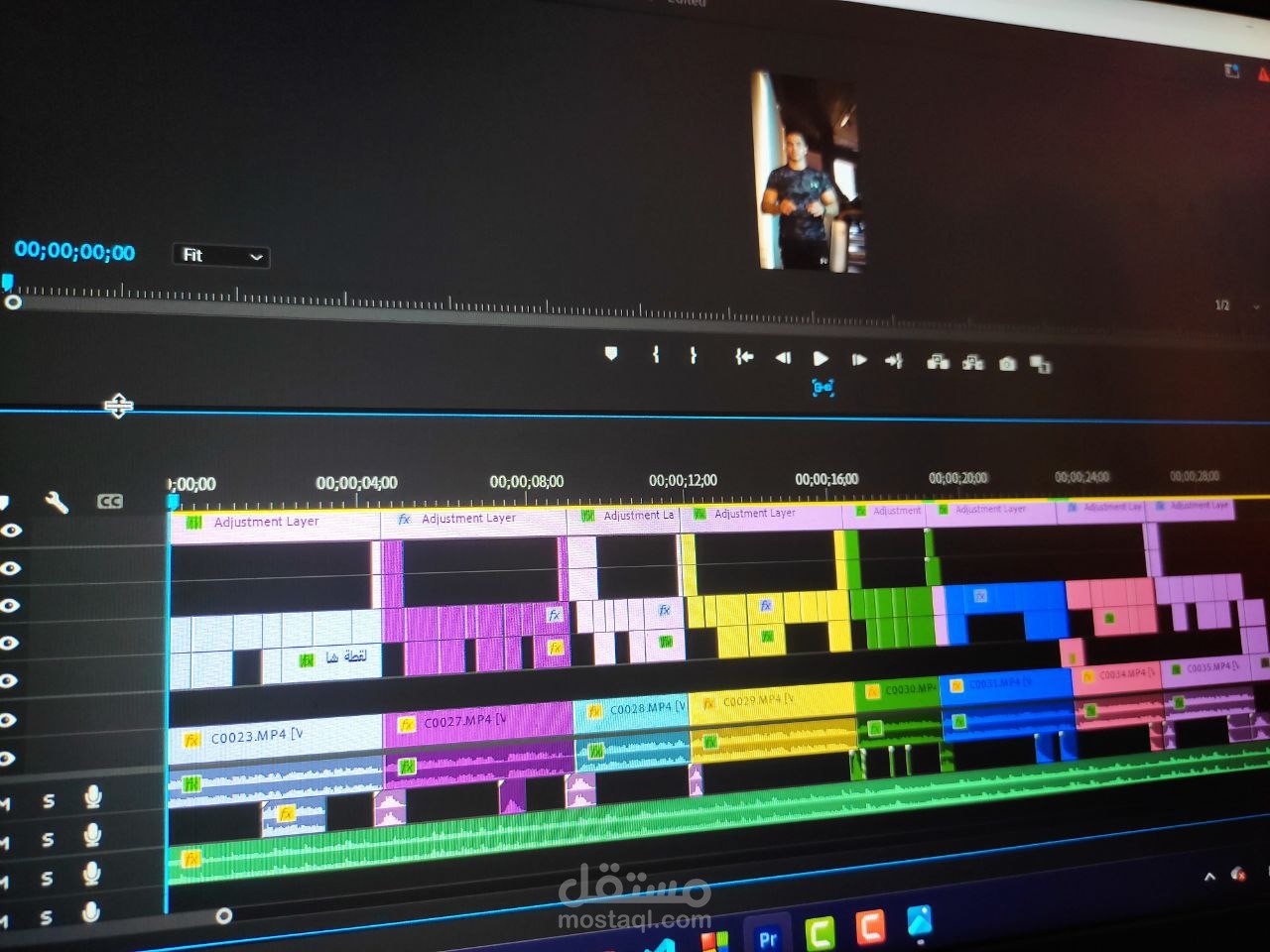The width and height of the screenshot is (1270, 952).
Task: Click the 00;00;00;00 playhead timecode
Action: point(74,252)
